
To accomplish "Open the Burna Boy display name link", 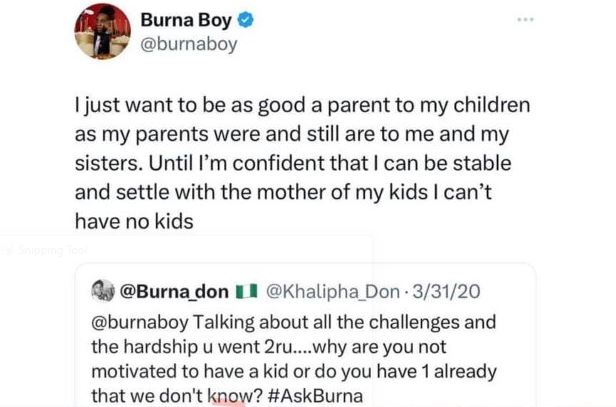I will pyautogui.click(x=185, y=20).
